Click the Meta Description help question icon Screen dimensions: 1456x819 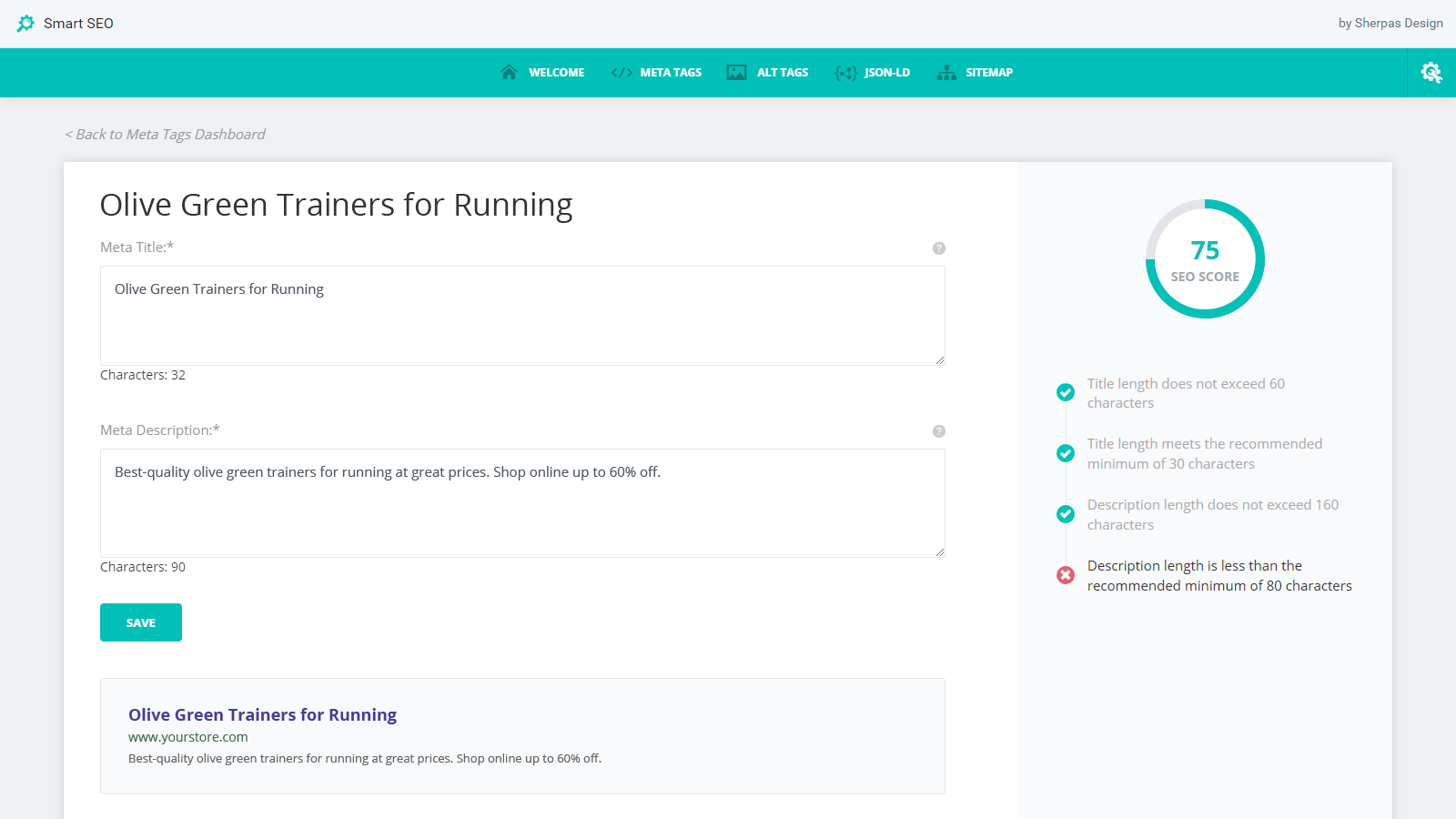(939, 431)
